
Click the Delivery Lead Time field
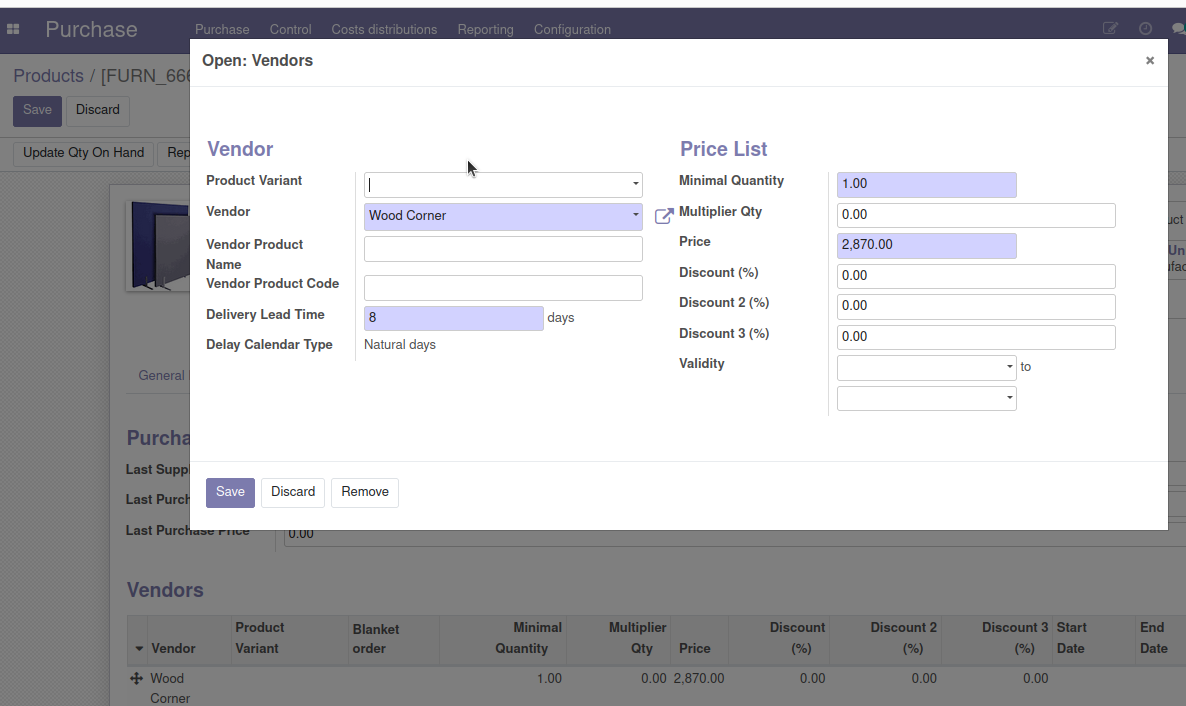[x=453, y=318]
